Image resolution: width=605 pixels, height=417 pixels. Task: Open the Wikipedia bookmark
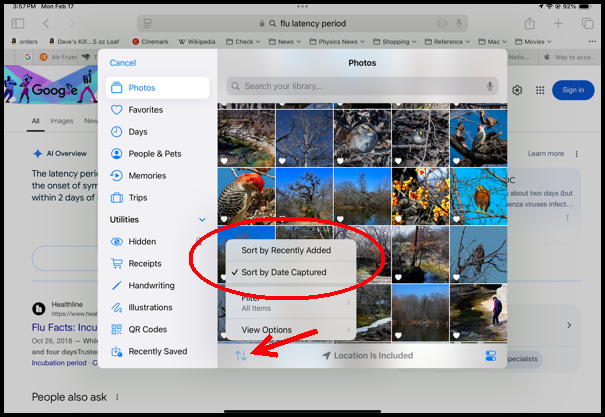197,42
